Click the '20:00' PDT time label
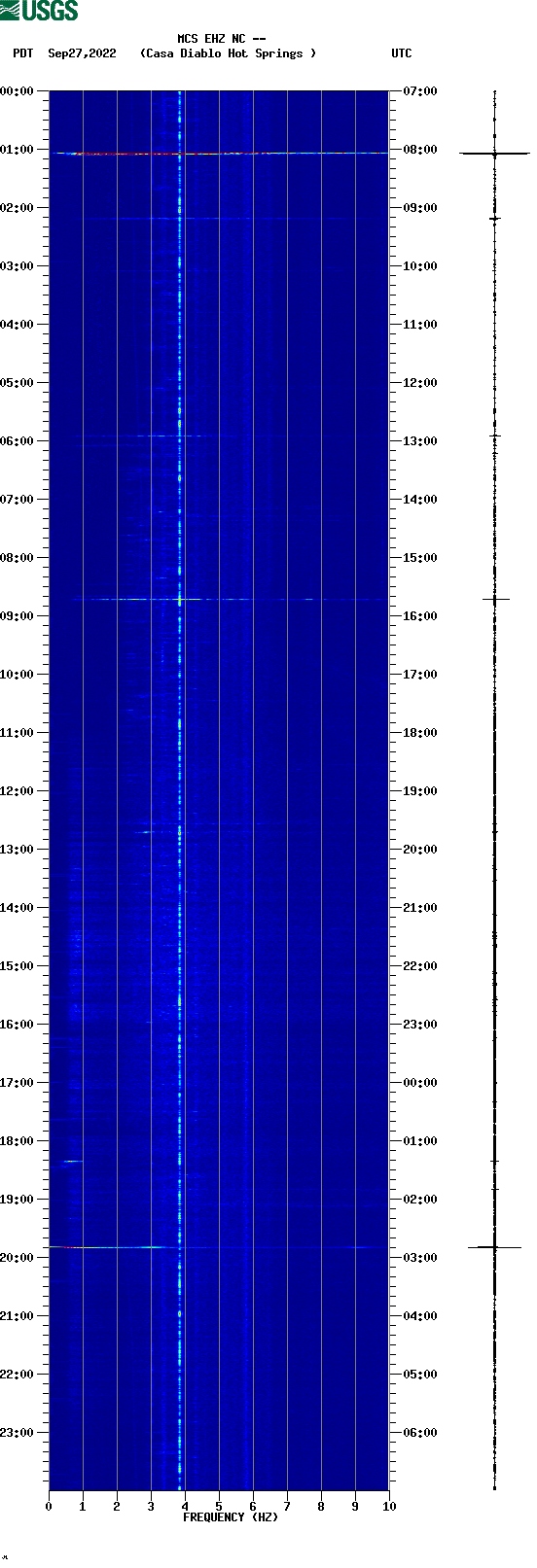The image size is (537, 1568). (x=17, y=1258)
